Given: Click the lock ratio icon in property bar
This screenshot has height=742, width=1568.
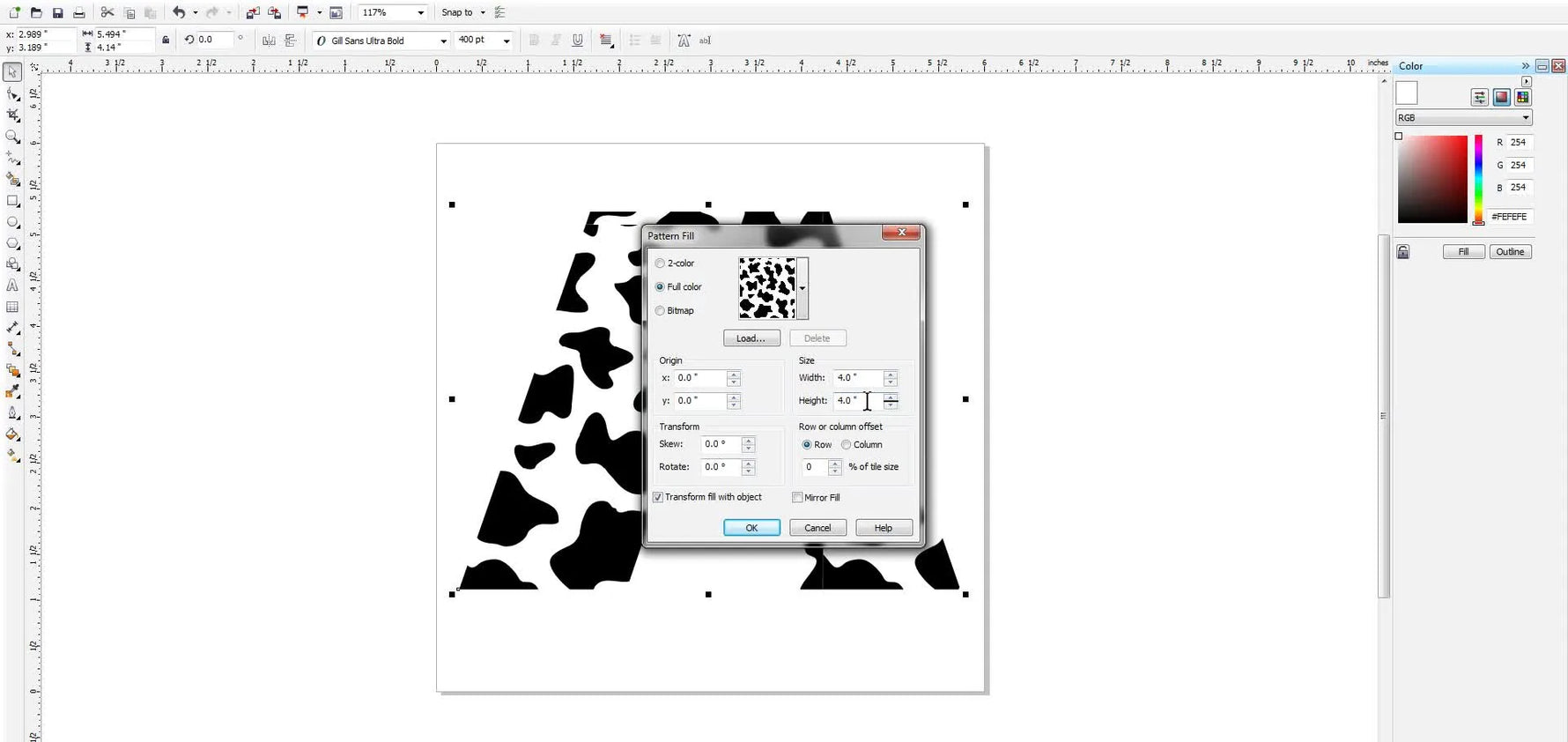Looking at the screenshot, I should (166, 40).
